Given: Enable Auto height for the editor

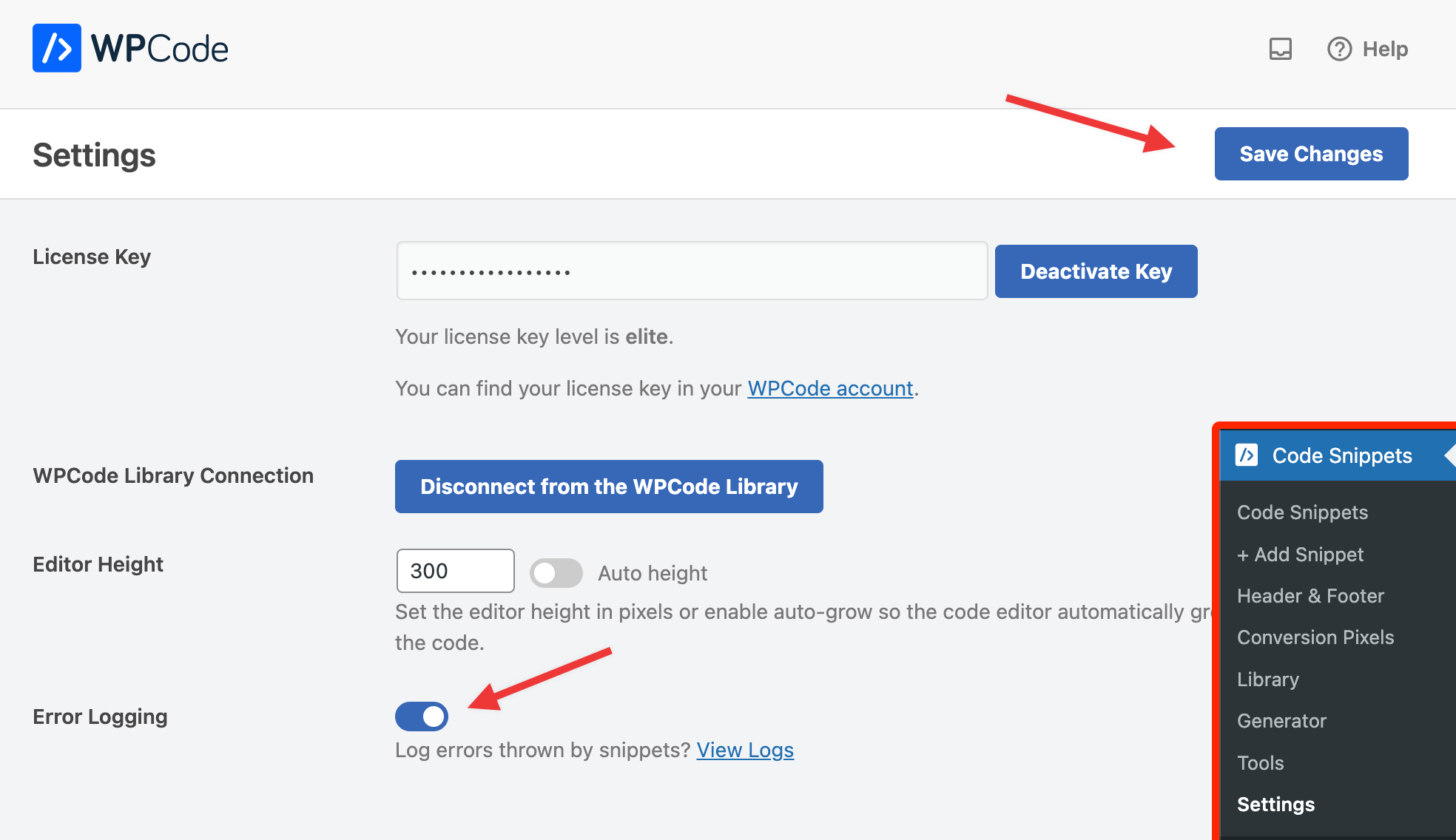Looking at the screenshot, I should [556, 572].
